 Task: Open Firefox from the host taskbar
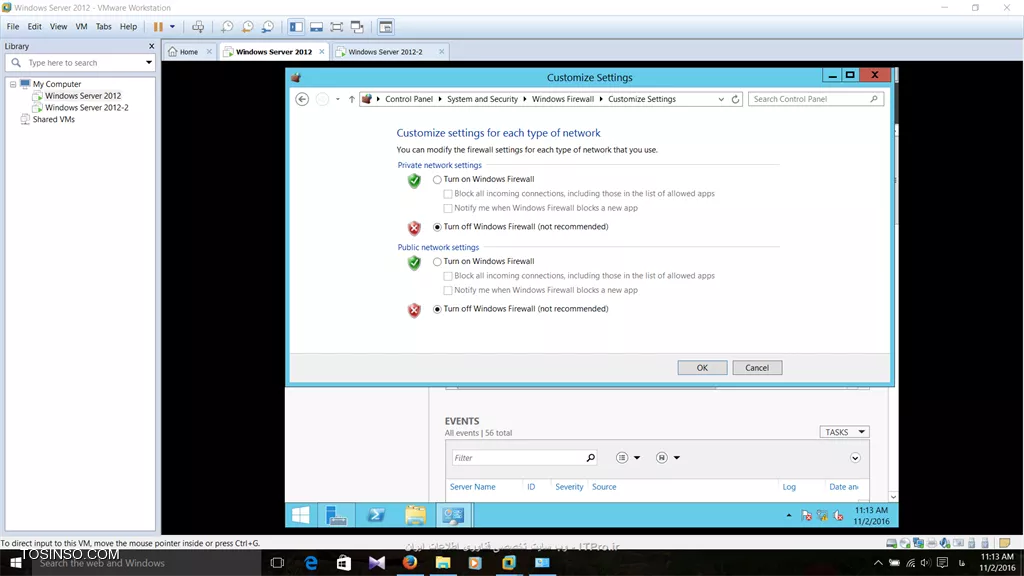(x=409, y=563)
